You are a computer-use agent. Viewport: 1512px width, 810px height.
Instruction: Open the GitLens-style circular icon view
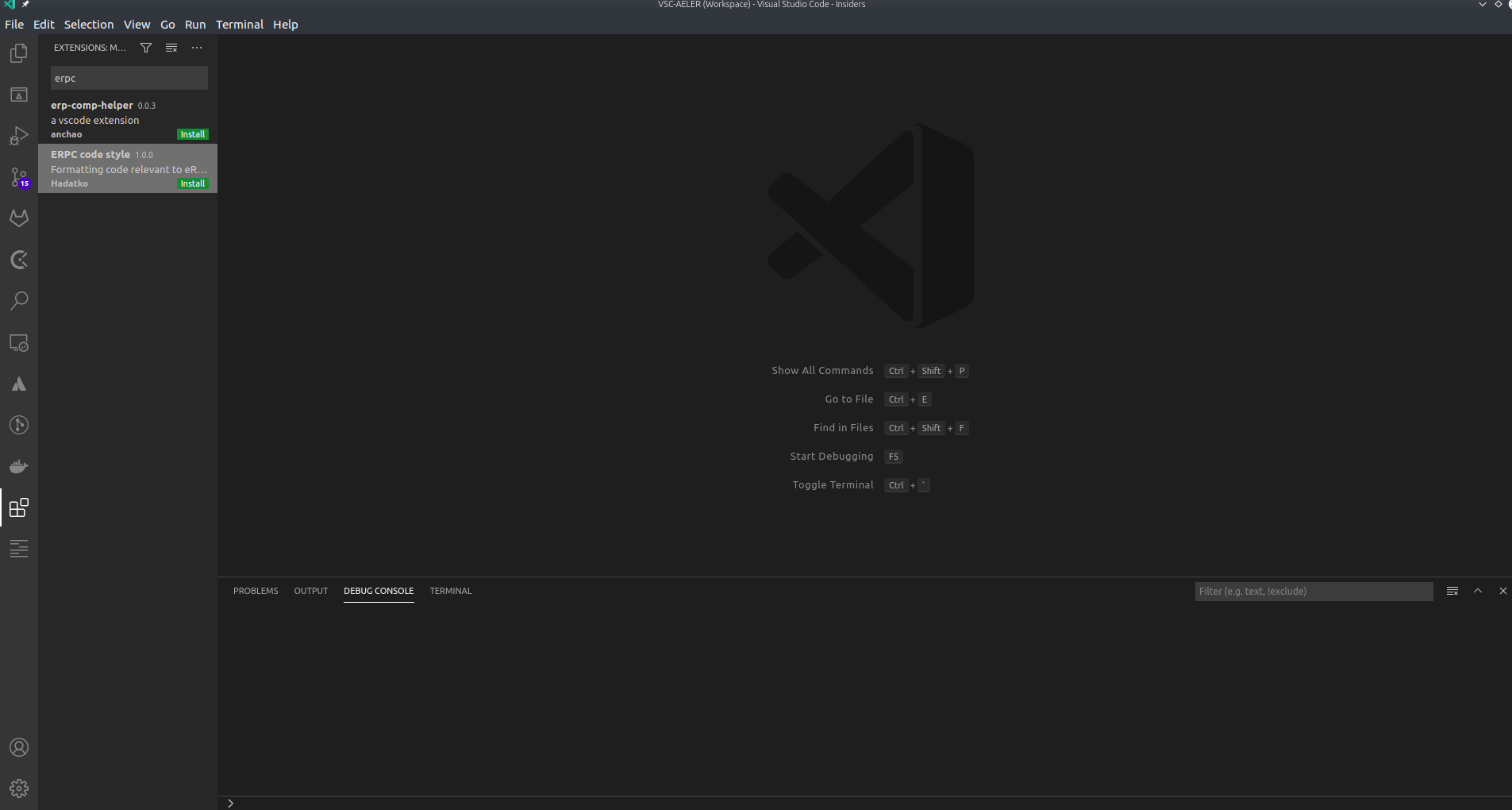point(19,260)
